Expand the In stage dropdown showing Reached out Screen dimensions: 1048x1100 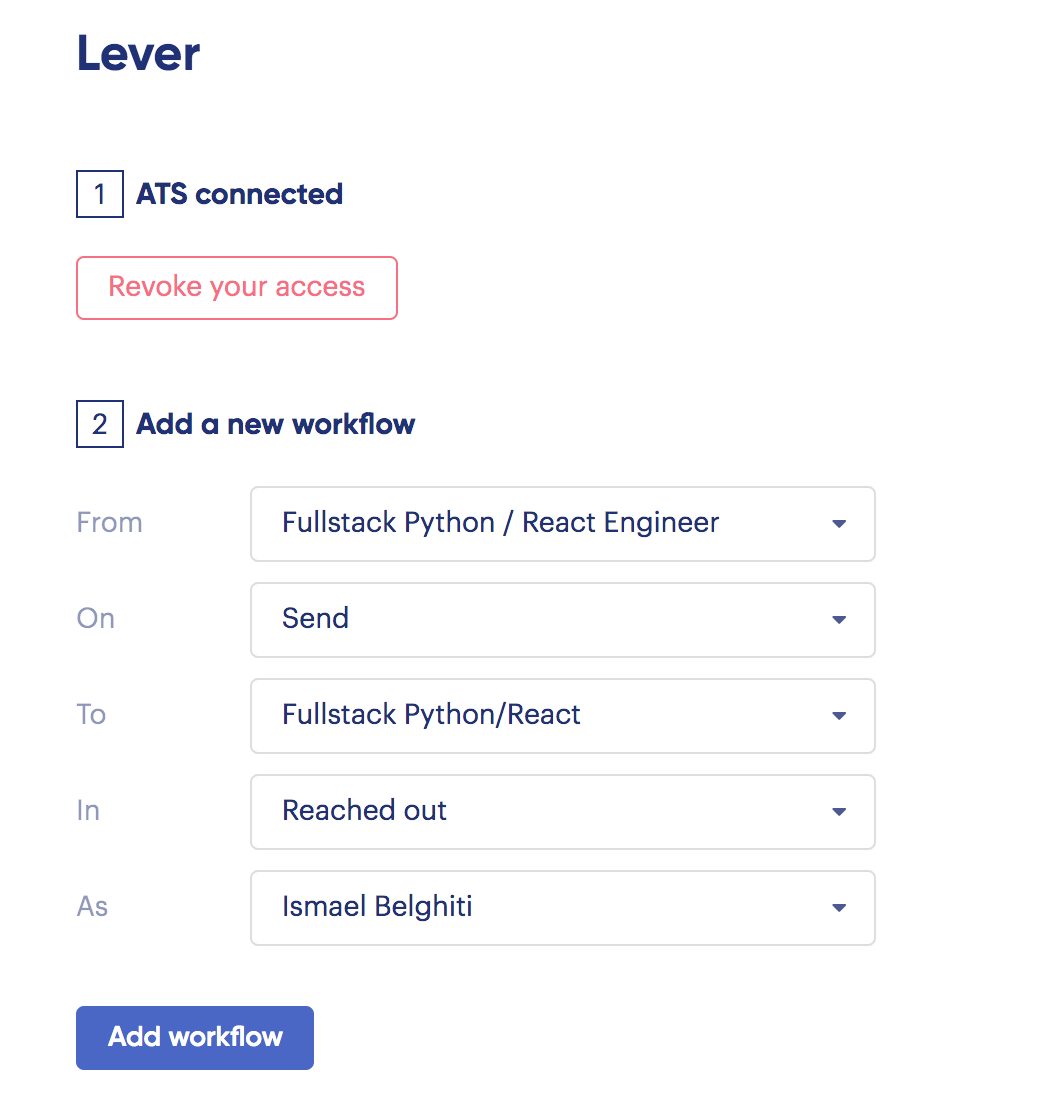pos(562,812)
